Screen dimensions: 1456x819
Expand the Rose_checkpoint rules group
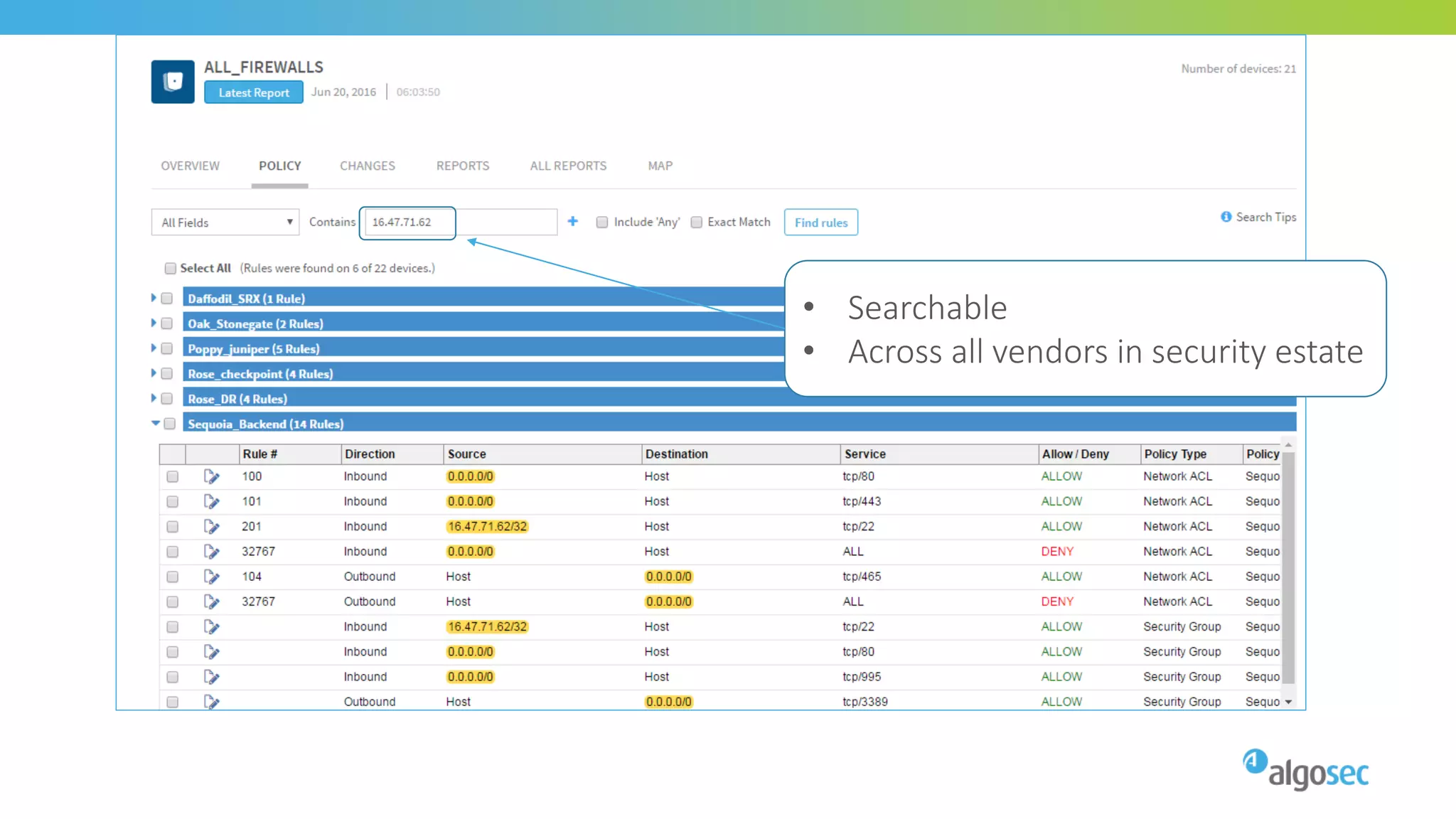tap(154, 373)
